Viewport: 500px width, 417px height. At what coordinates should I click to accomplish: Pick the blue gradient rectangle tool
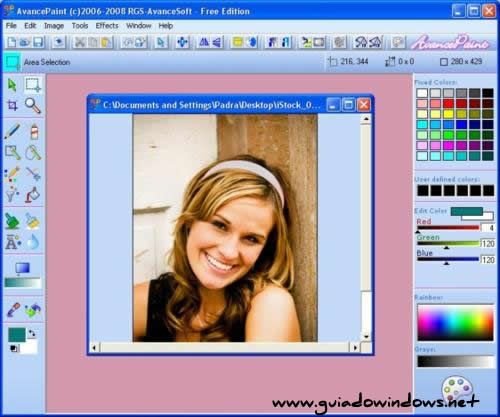point(22,268)
